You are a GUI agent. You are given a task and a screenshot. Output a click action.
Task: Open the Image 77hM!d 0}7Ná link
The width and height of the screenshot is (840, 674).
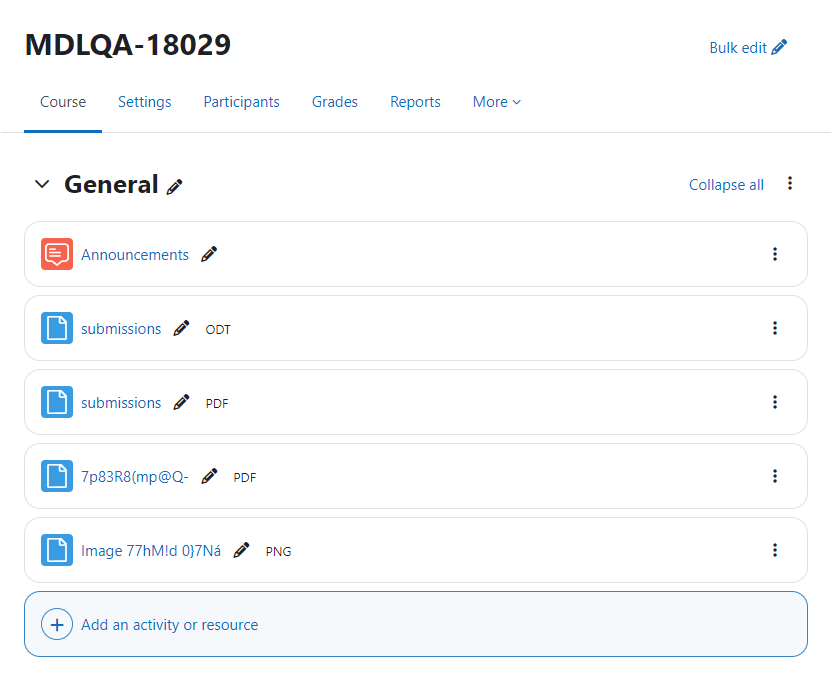click(151, 550)
